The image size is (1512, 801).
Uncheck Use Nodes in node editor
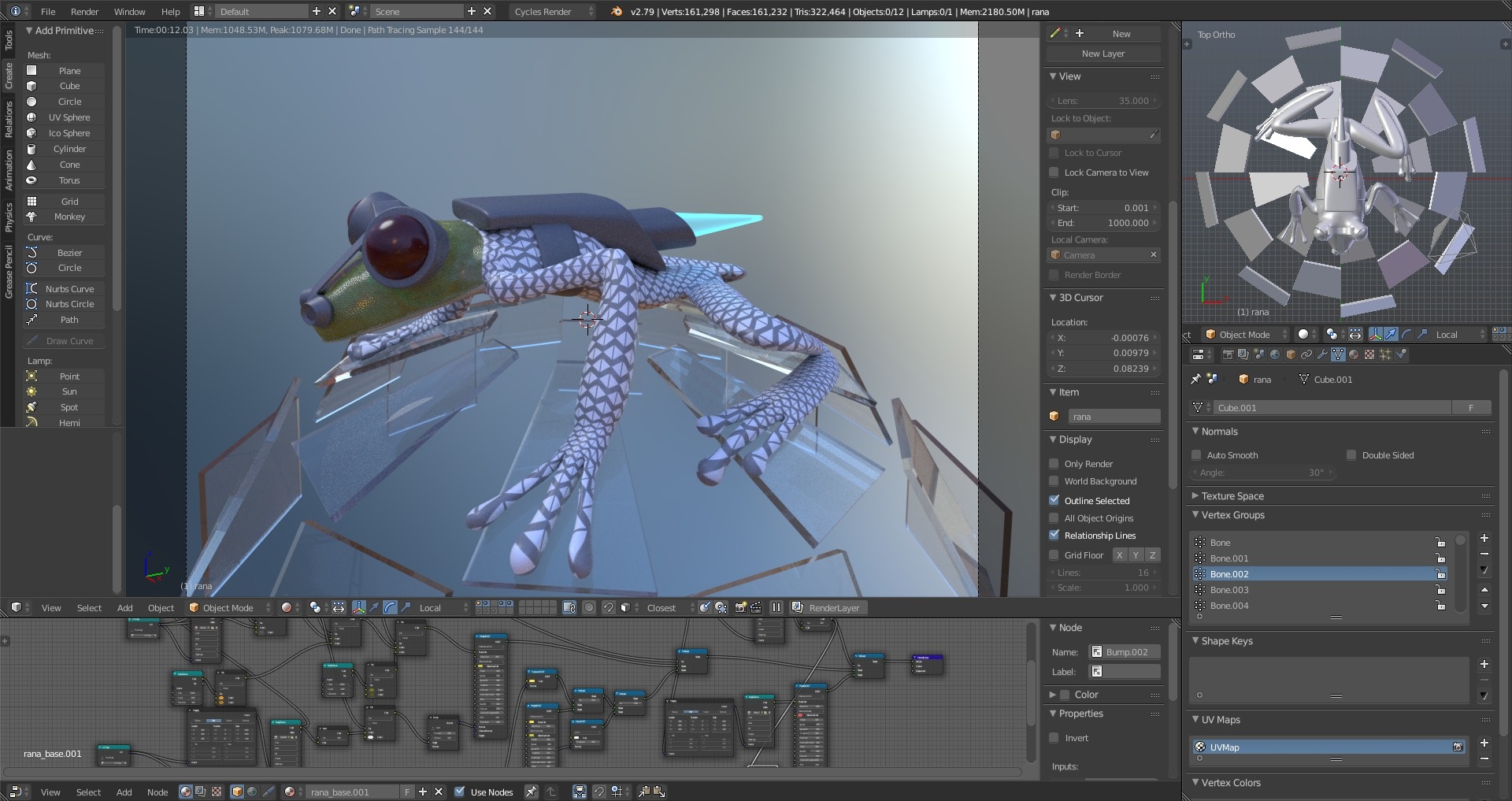click(x=460, y=792)
